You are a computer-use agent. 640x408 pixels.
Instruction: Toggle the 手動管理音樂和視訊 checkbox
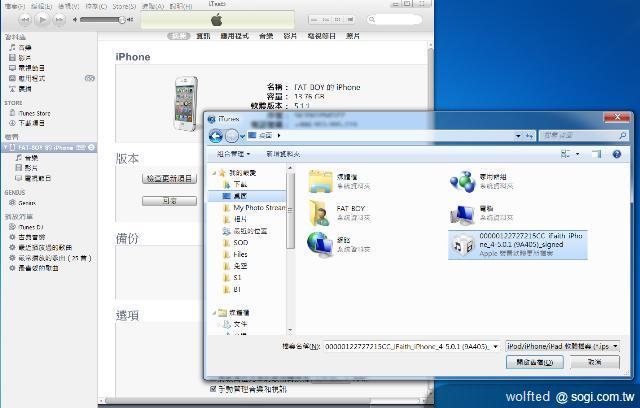click(213, 389)
